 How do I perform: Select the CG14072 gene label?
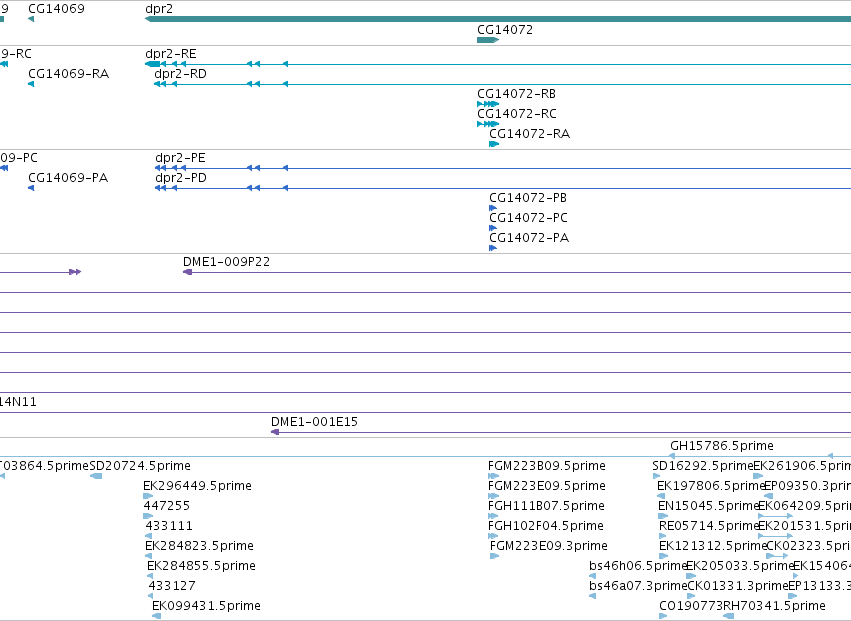point(505,30)
